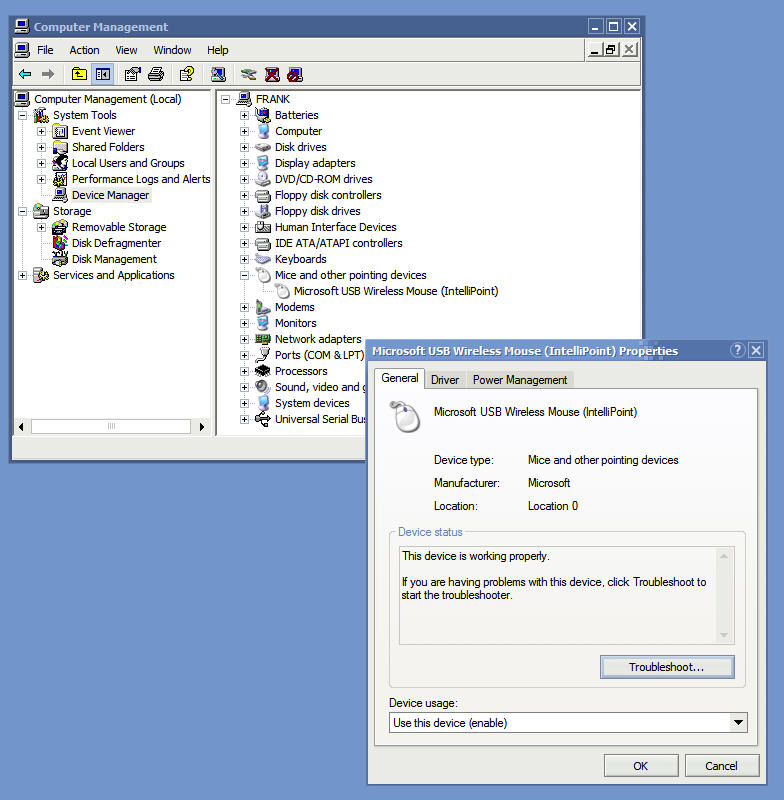The image size is (784, 800).
Task: Collapse Mice and other pointing devices
Action: point(244,275)
